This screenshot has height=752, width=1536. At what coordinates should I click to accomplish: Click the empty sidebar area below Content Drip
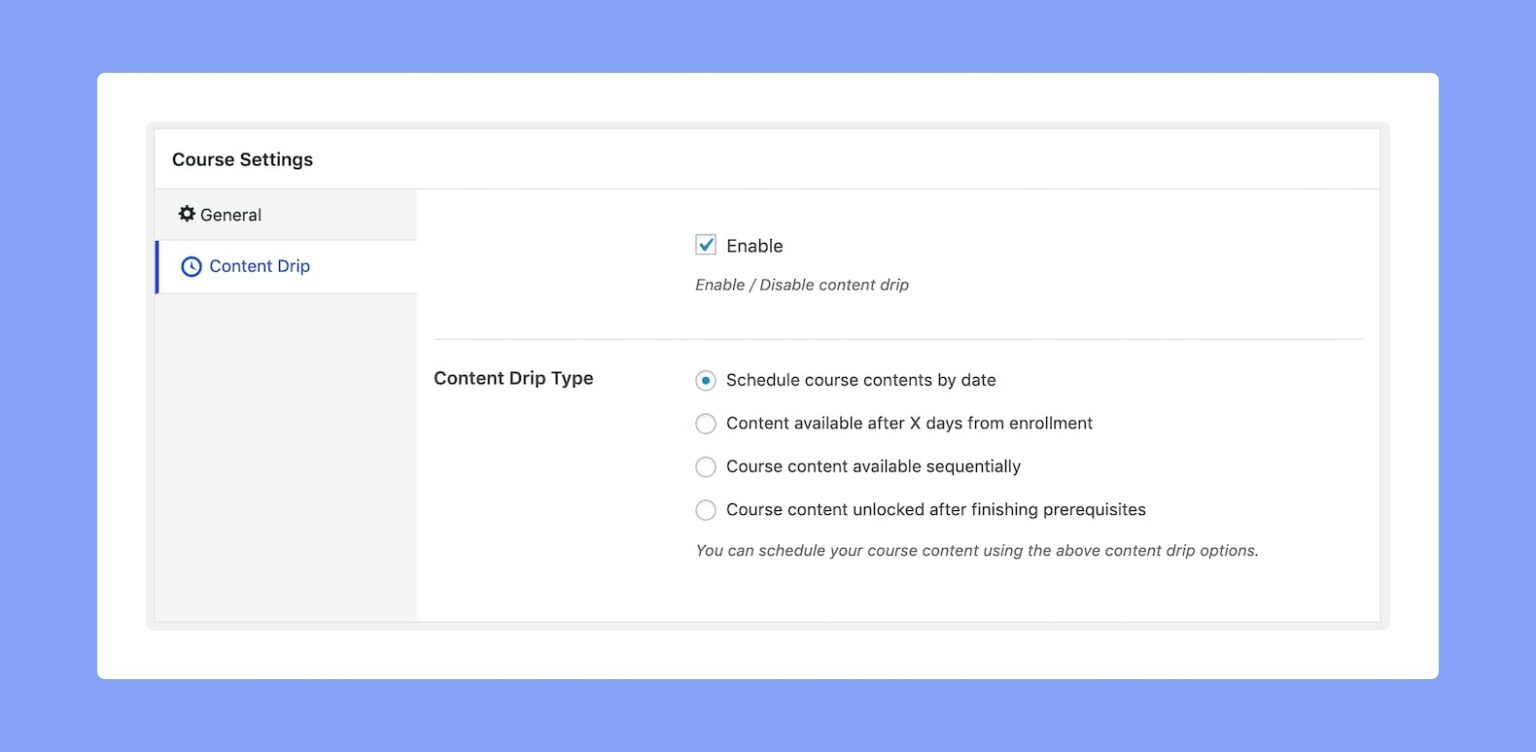285,450
